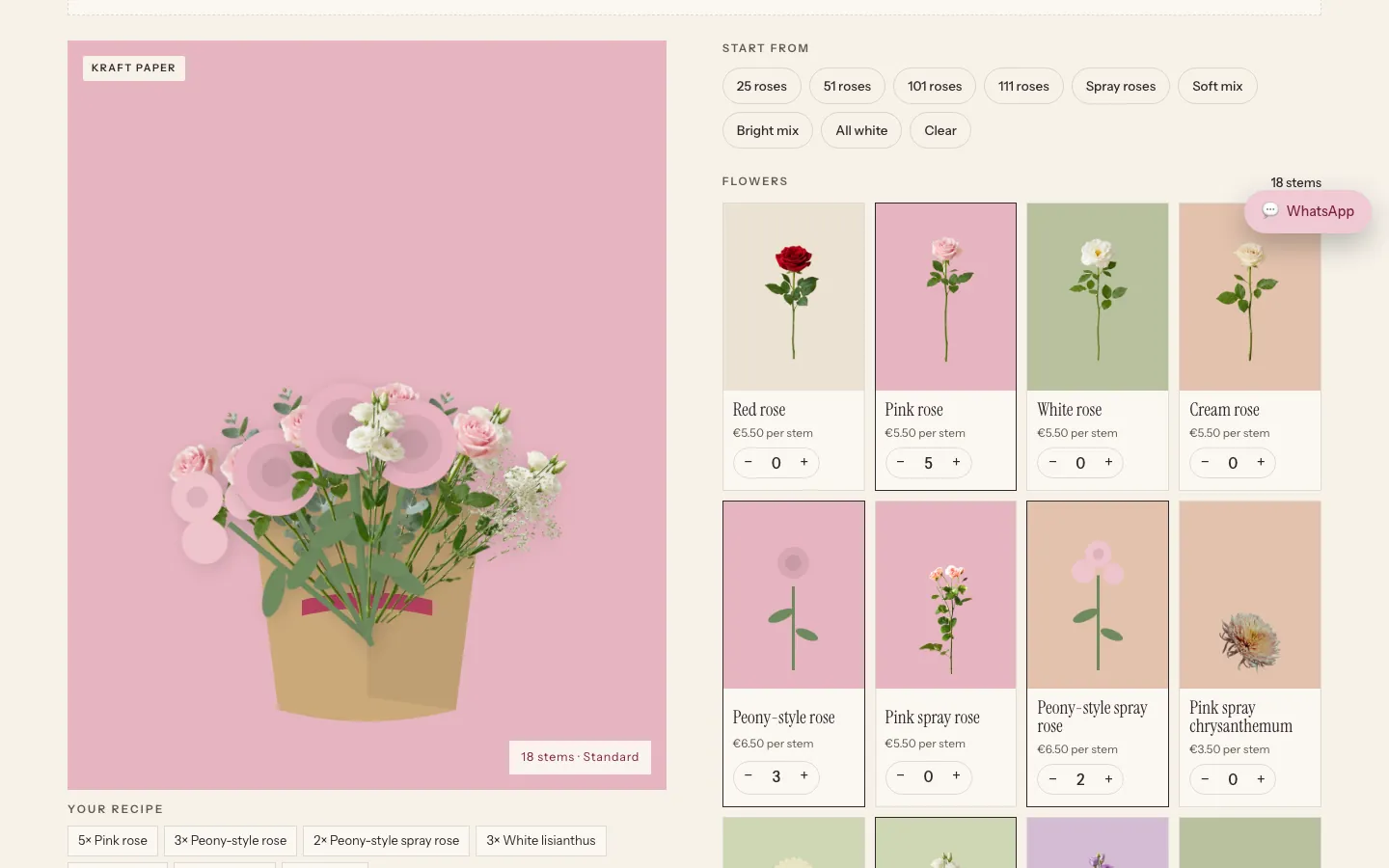Increase Red rose stem count
The image size is (1389, 868).
pos(804,463)
